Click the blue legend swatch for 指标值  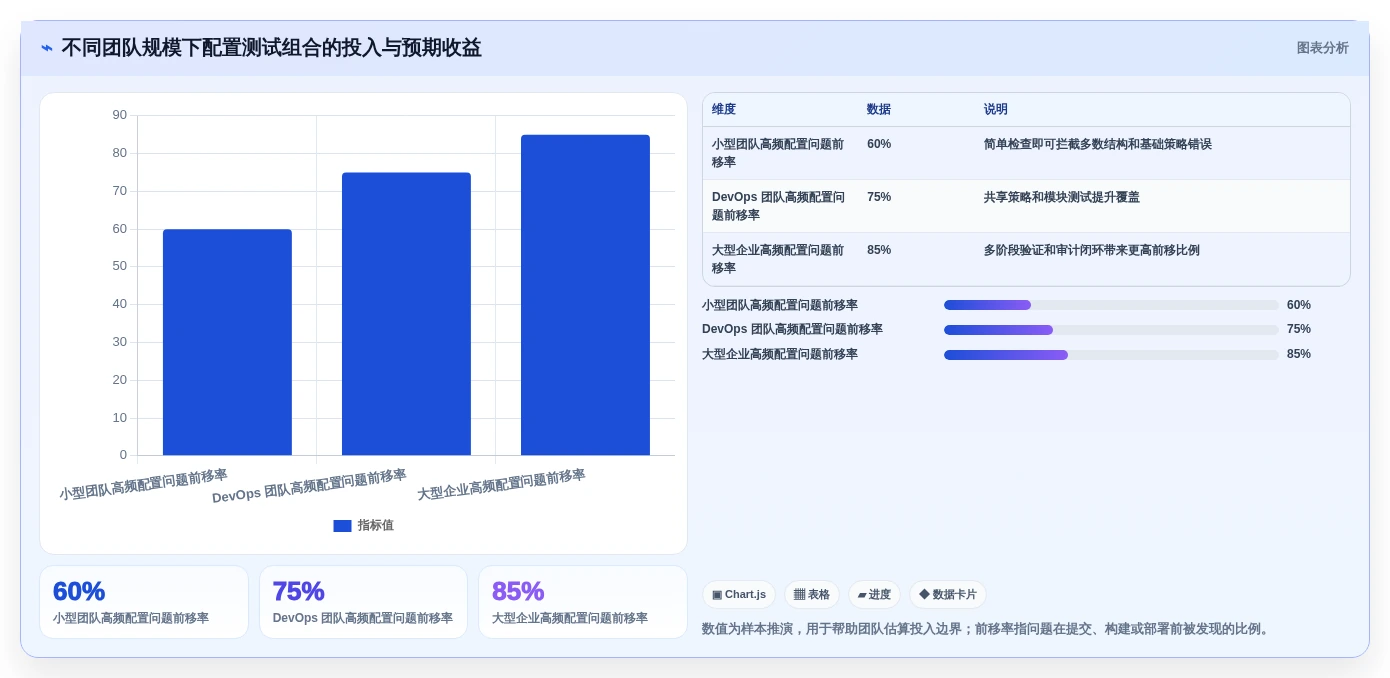point(342,525)
